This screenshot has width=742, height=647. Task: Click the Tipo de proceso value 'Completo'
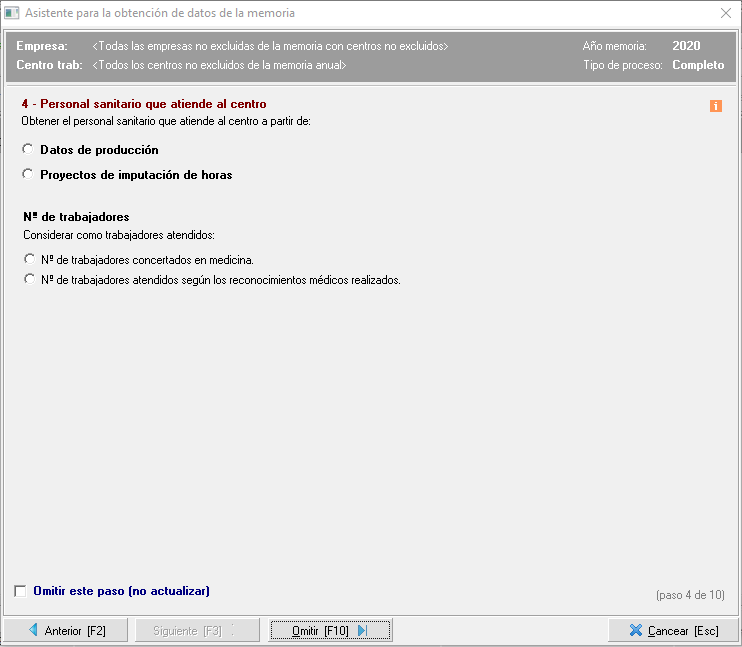(698, 65)
